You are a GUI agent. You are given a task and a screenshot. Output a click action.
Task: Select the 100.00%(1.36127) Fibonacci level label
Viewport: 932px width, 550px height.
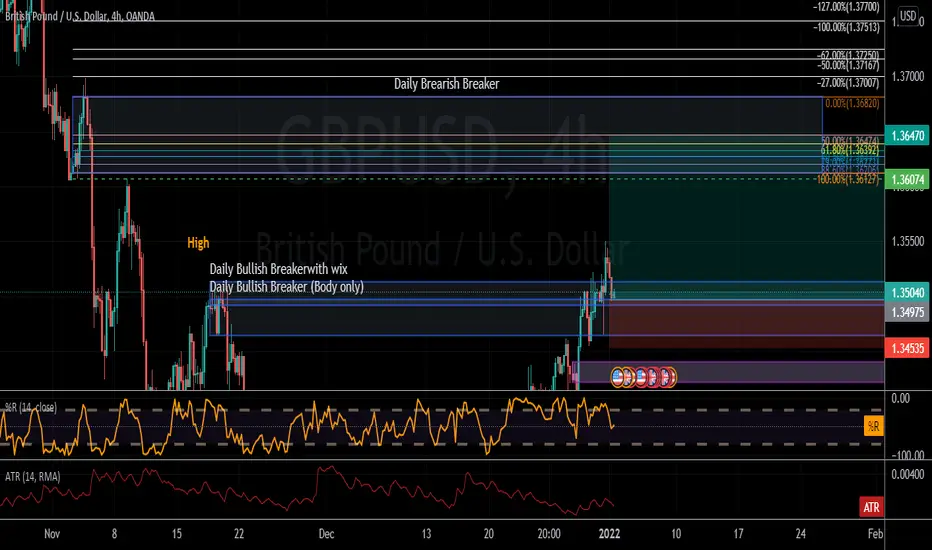(x=848, y=179)
